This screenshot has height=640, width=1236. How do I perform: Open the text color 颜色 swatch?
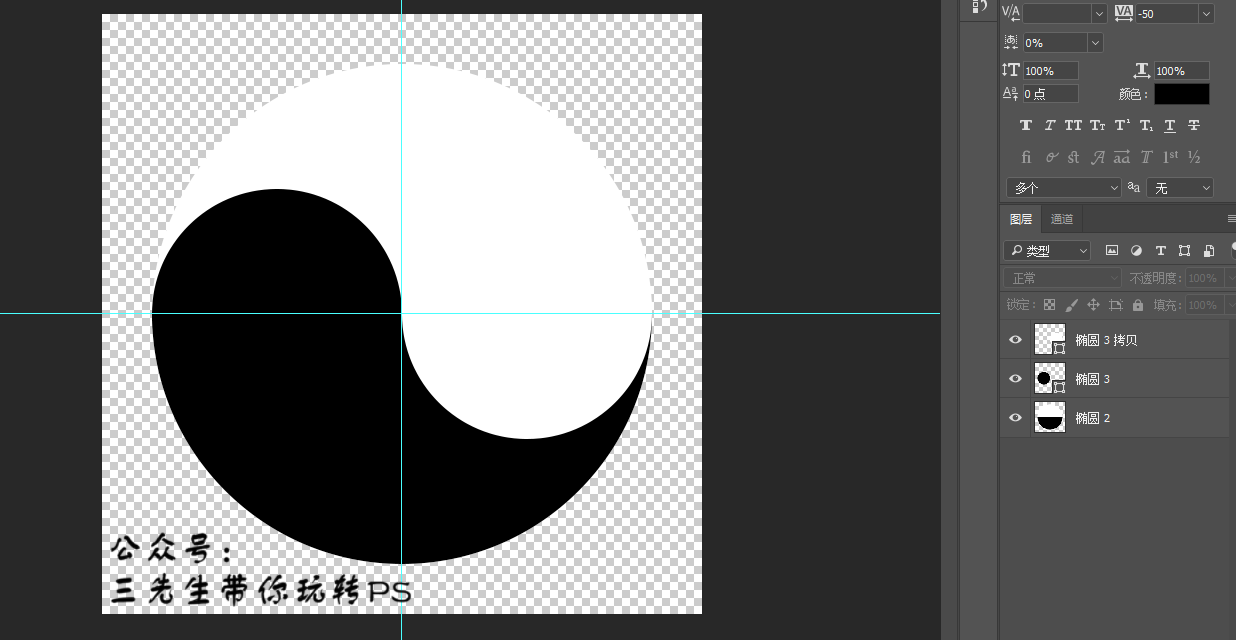coord(1182,94)
